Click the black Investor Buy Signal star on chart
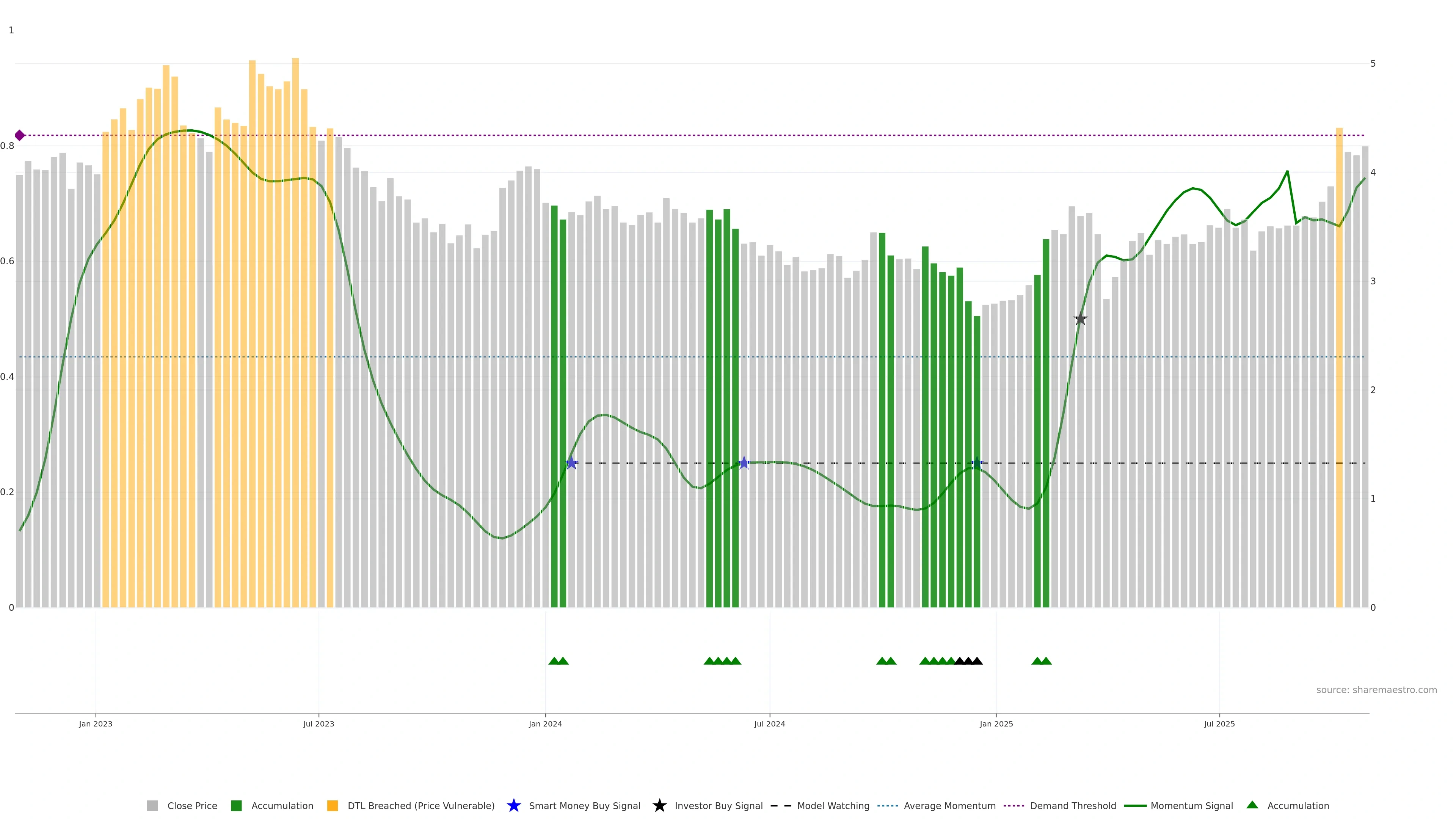The height and width of the screenshot is (819, 1456). pos(1080,319)
